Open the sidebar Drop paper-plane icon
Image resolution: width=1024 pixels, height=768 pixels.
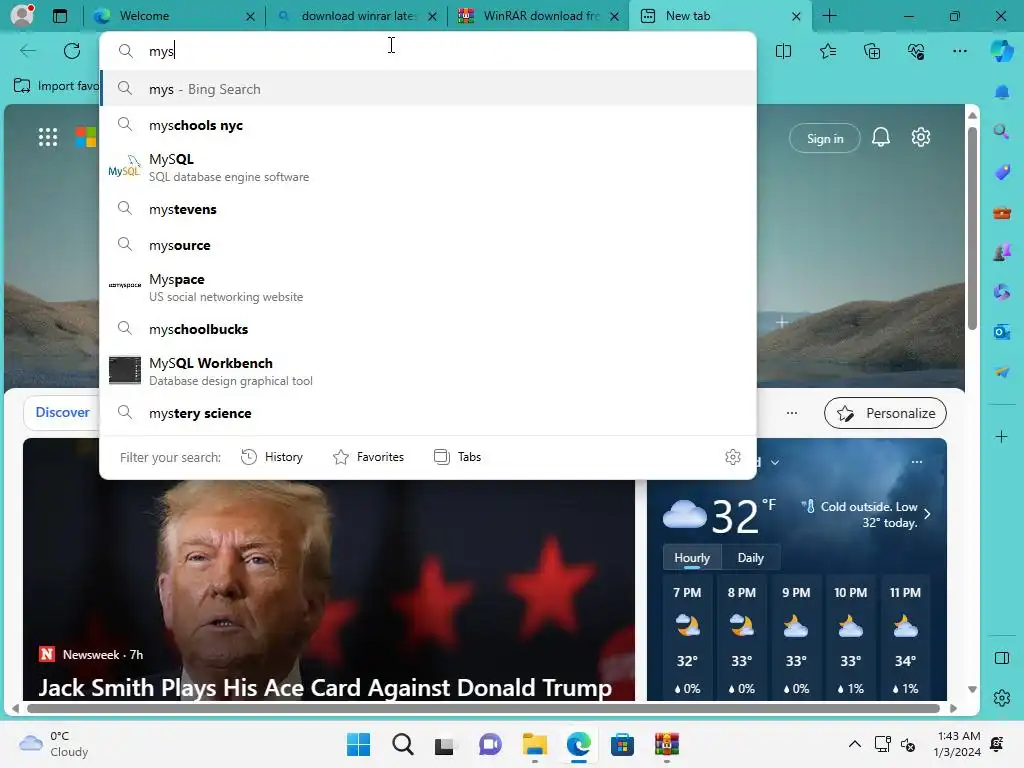1002,372
